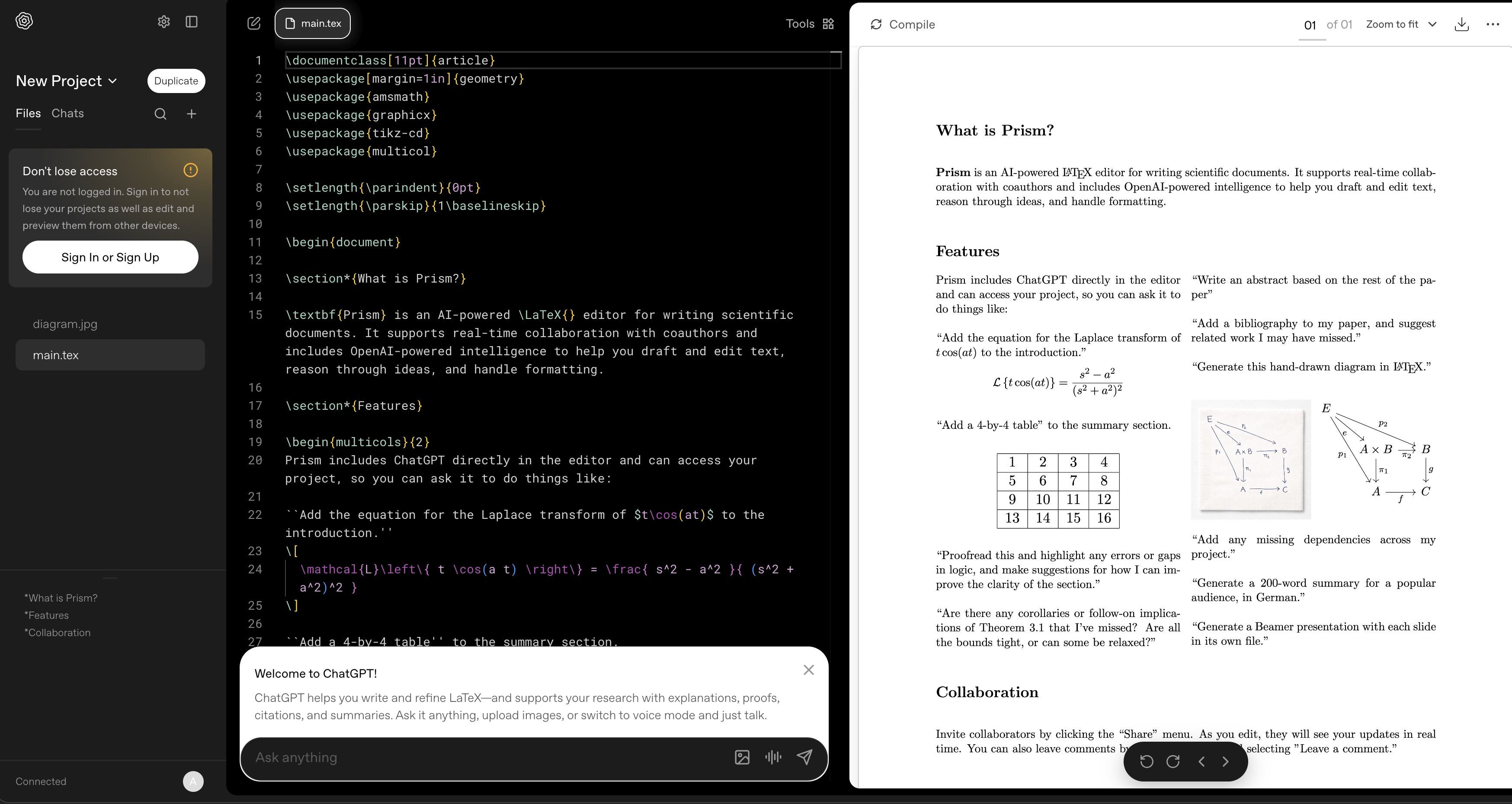The image size is (1512, 804).
Task: Open the three-dot more options menu
Action: click(x=1493, y=24)
